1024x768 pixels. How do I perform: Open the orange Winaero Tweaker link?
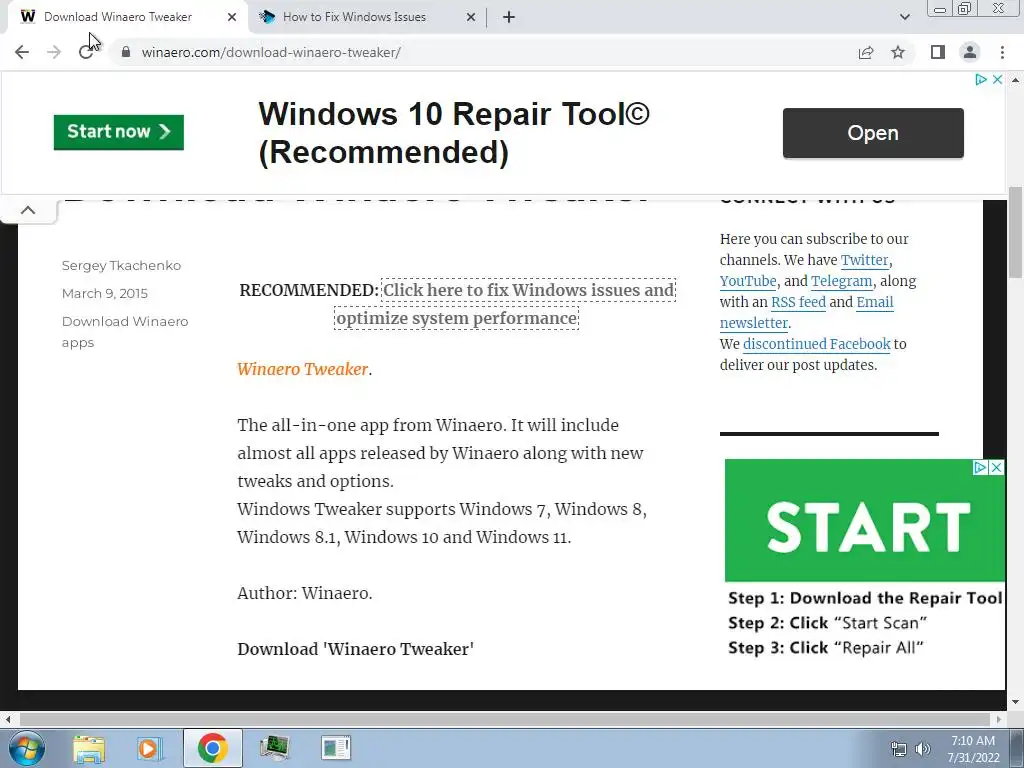(302, 369)
